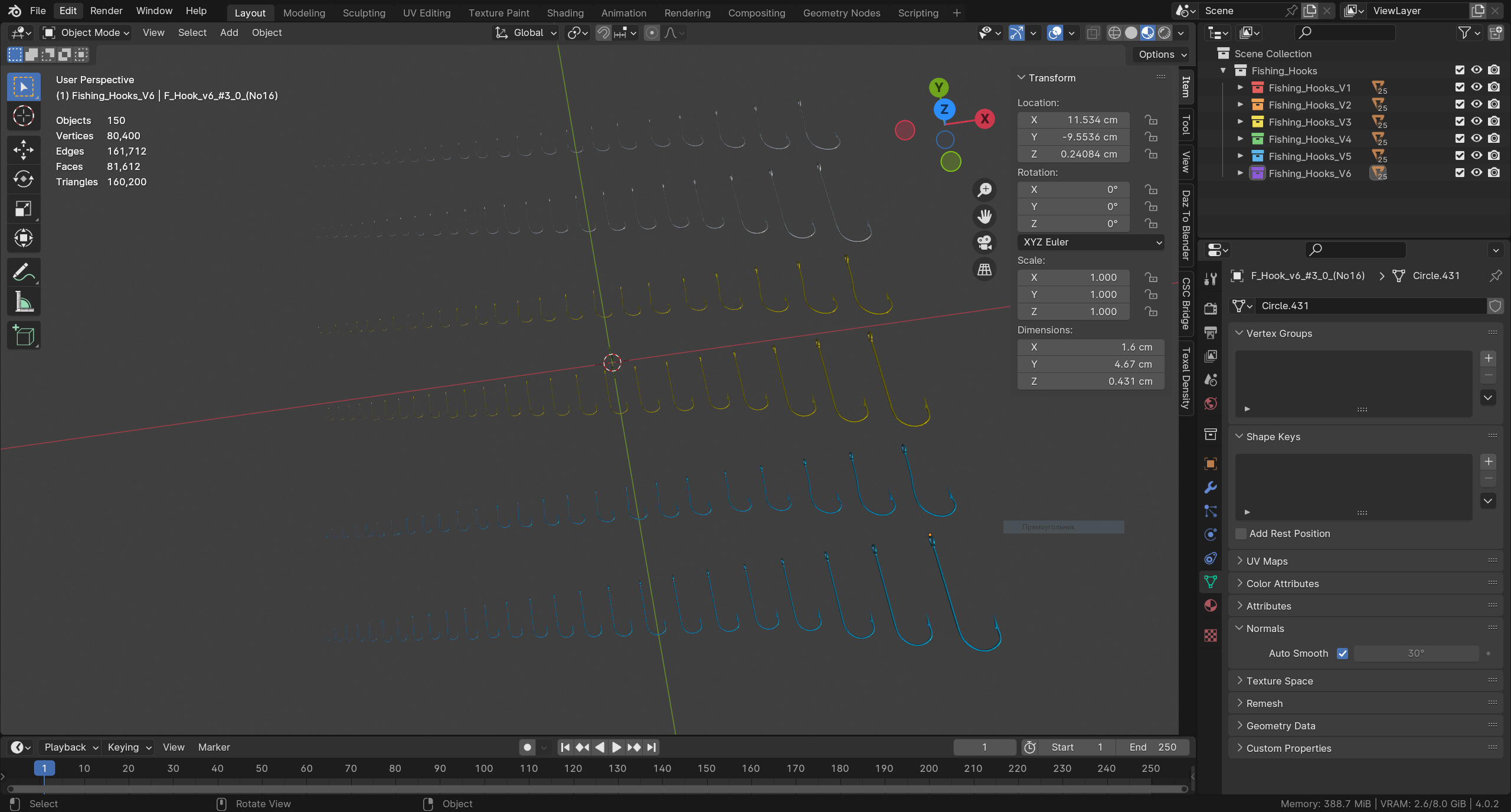Open the Material properties tab

1211,606
